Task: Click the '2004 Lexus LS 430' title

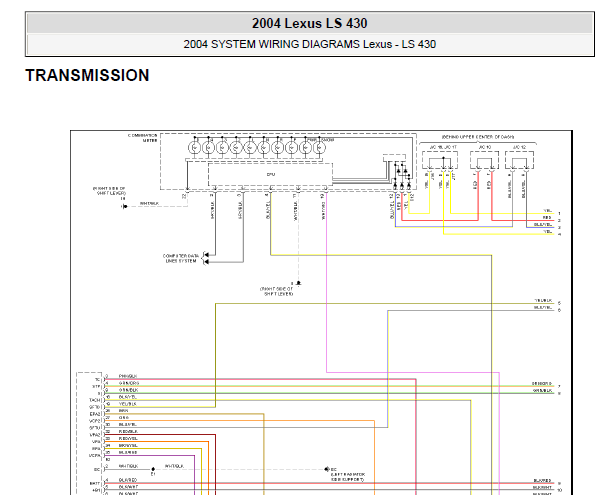Action: pyautogui.click(x=309, y=23)
